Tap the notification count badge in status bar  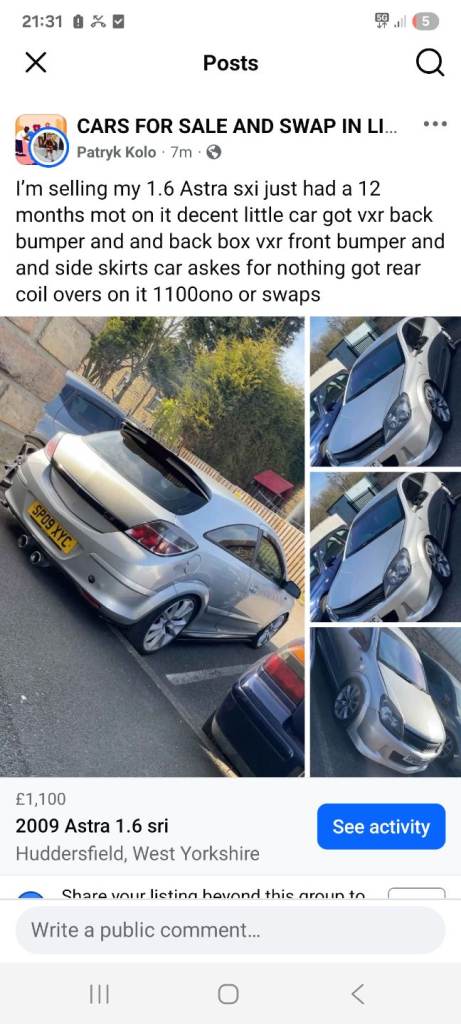[x=424, y=22]
